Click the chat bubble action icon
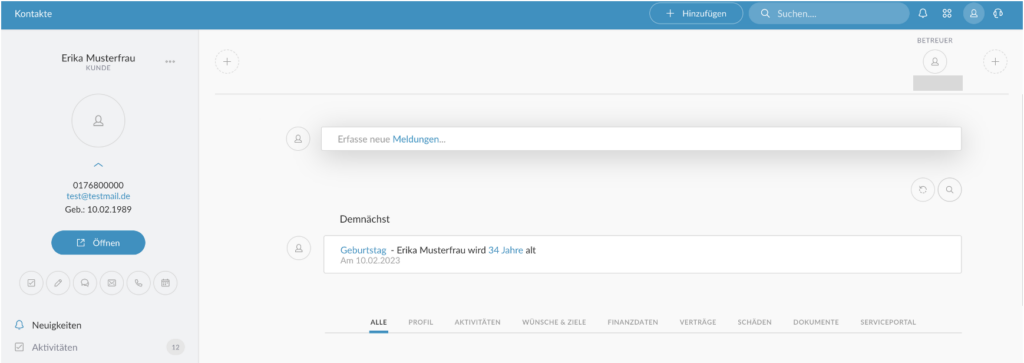This screenshot has height=363, width=1024. 85,283
